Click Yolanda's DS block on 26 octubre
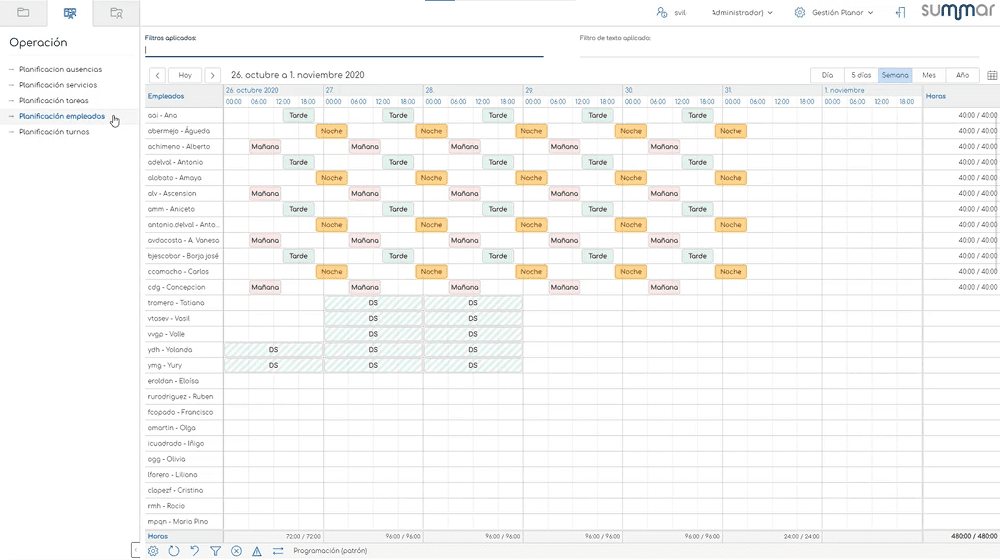The image size is (1000, 560). (x=274, y=350)
